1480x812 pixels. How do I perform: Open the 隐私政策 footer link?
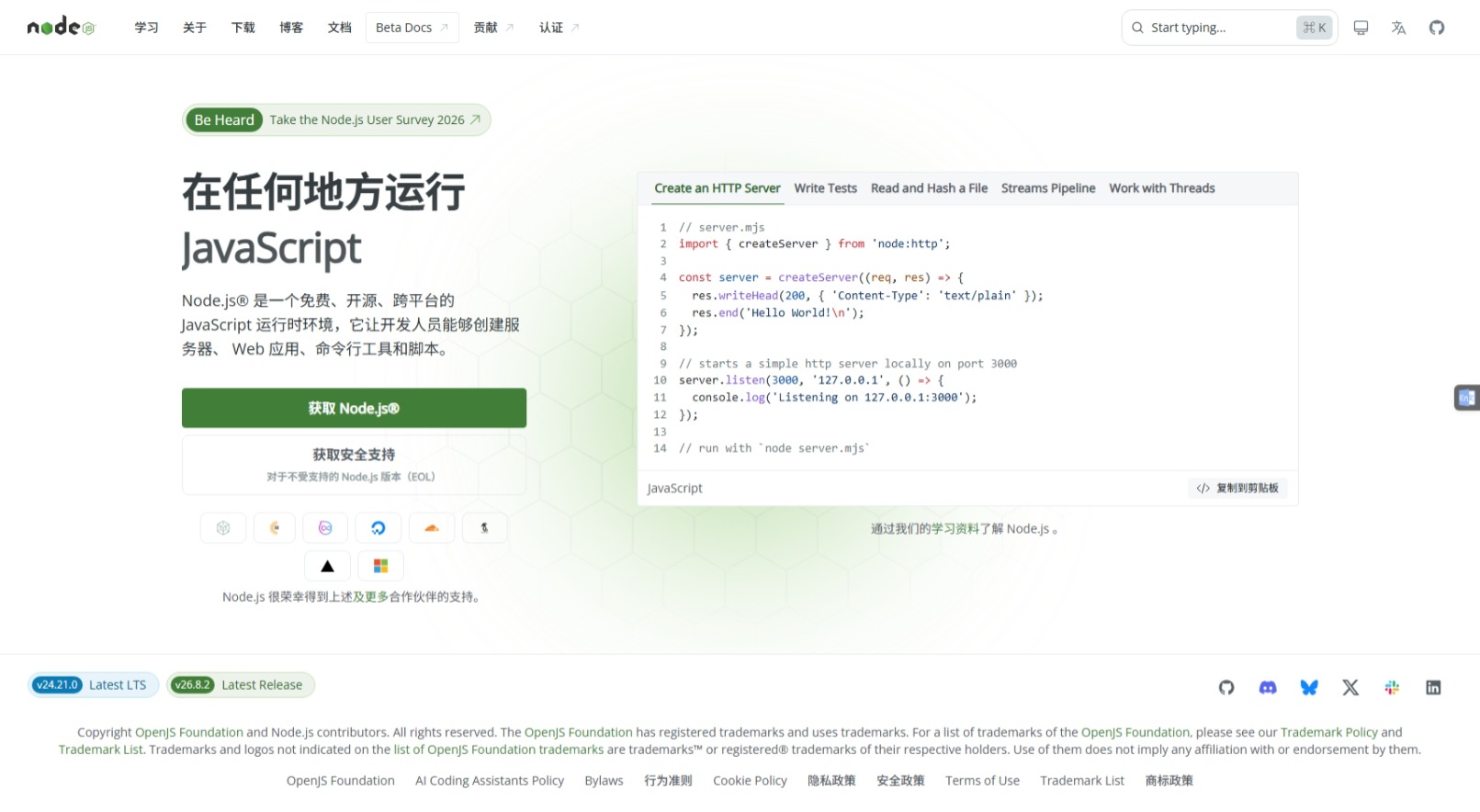pos(831,781)
